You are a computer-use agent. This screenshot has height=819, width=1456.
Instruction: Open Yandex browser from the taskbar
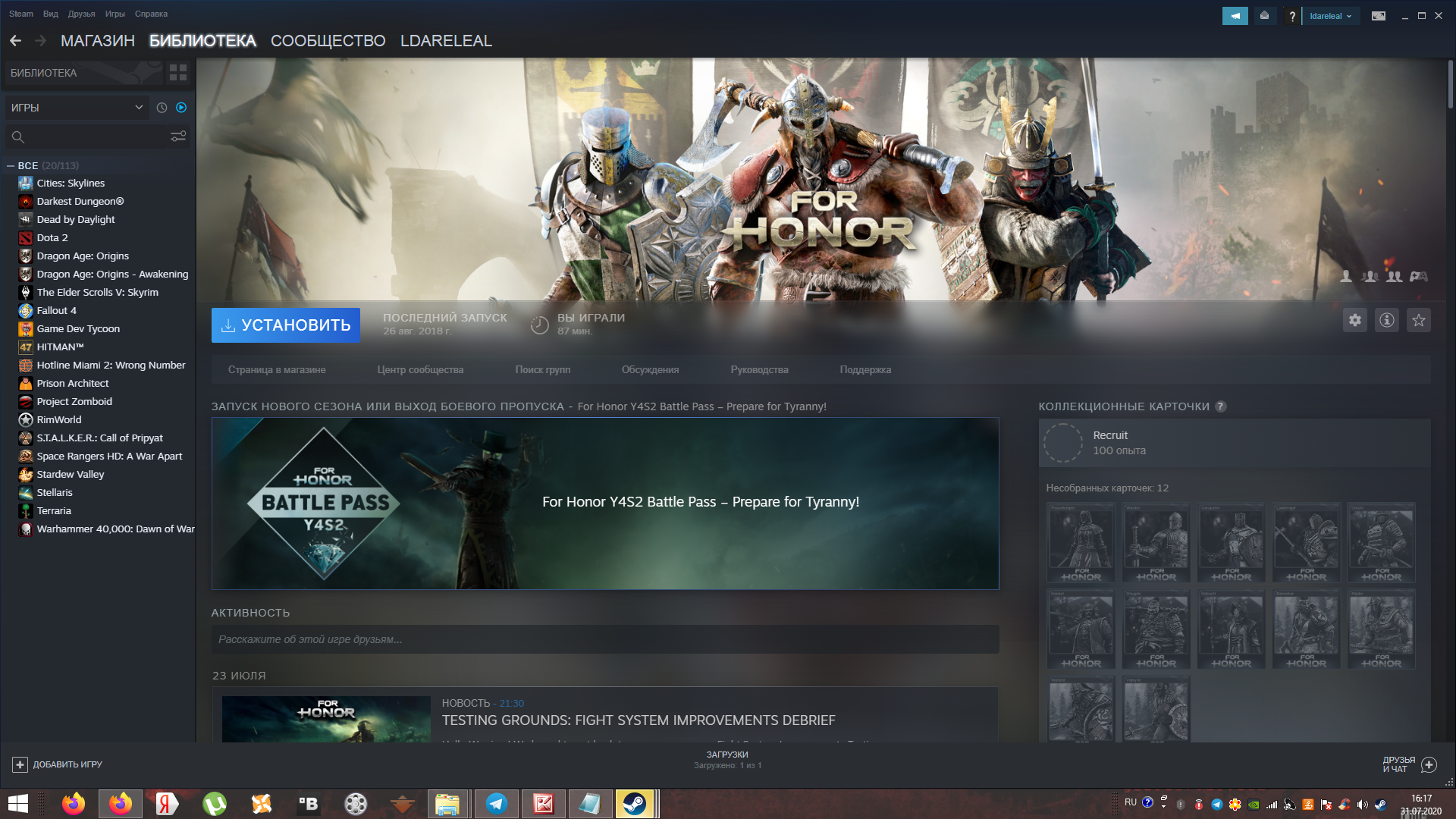pos(167,804)
